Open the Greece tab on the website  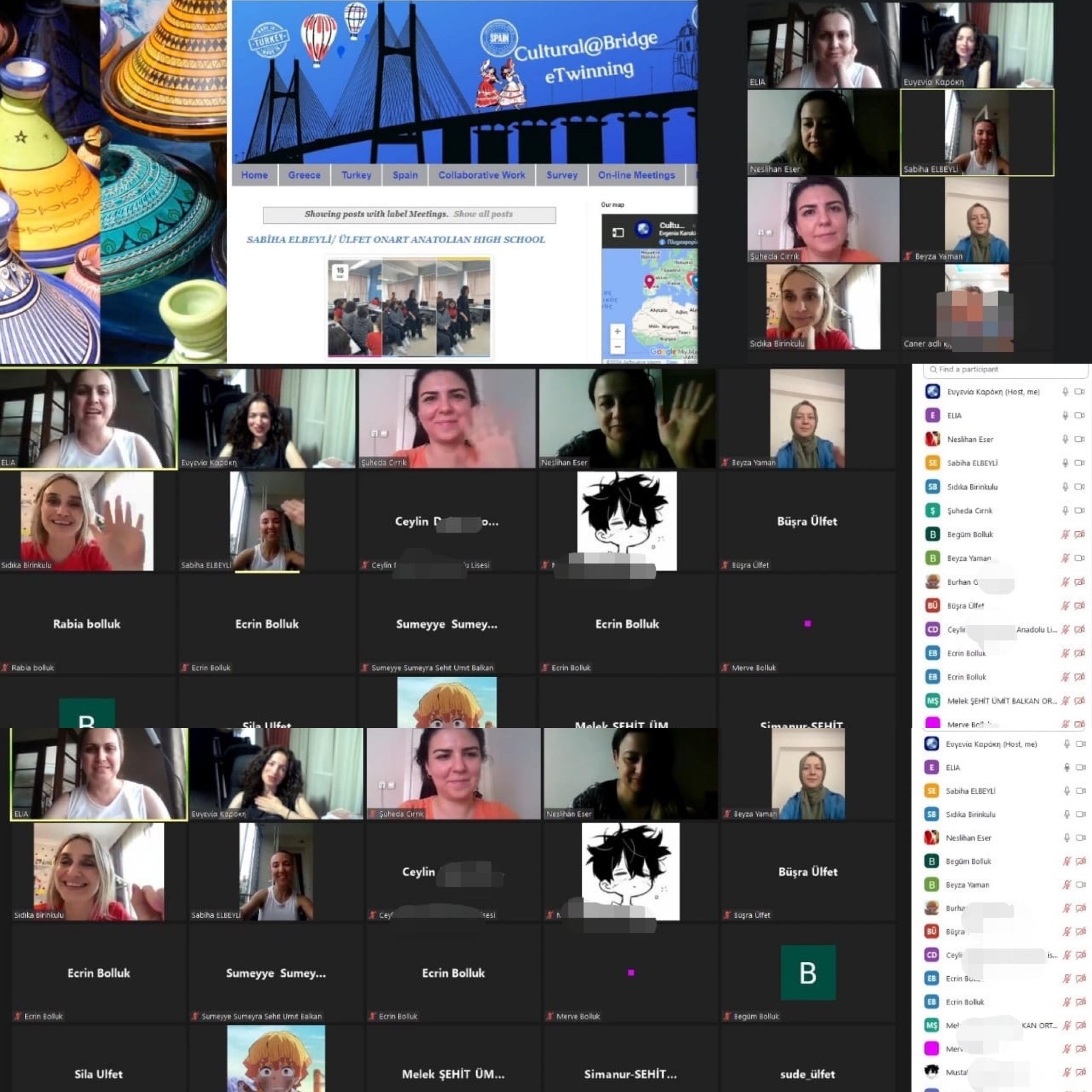click(x=304, y=175)
